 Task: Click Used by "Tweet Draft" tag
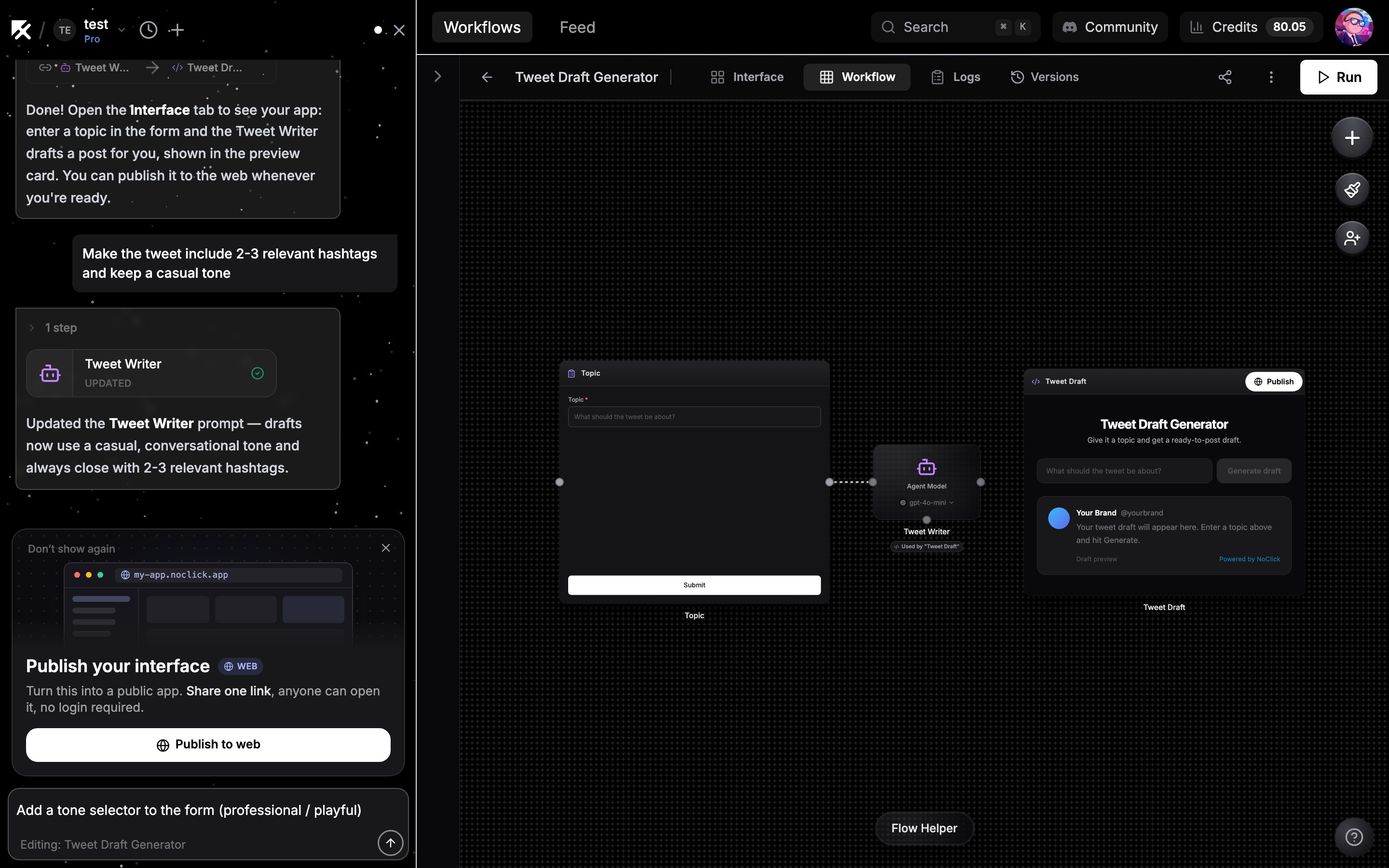coord(926,546)
